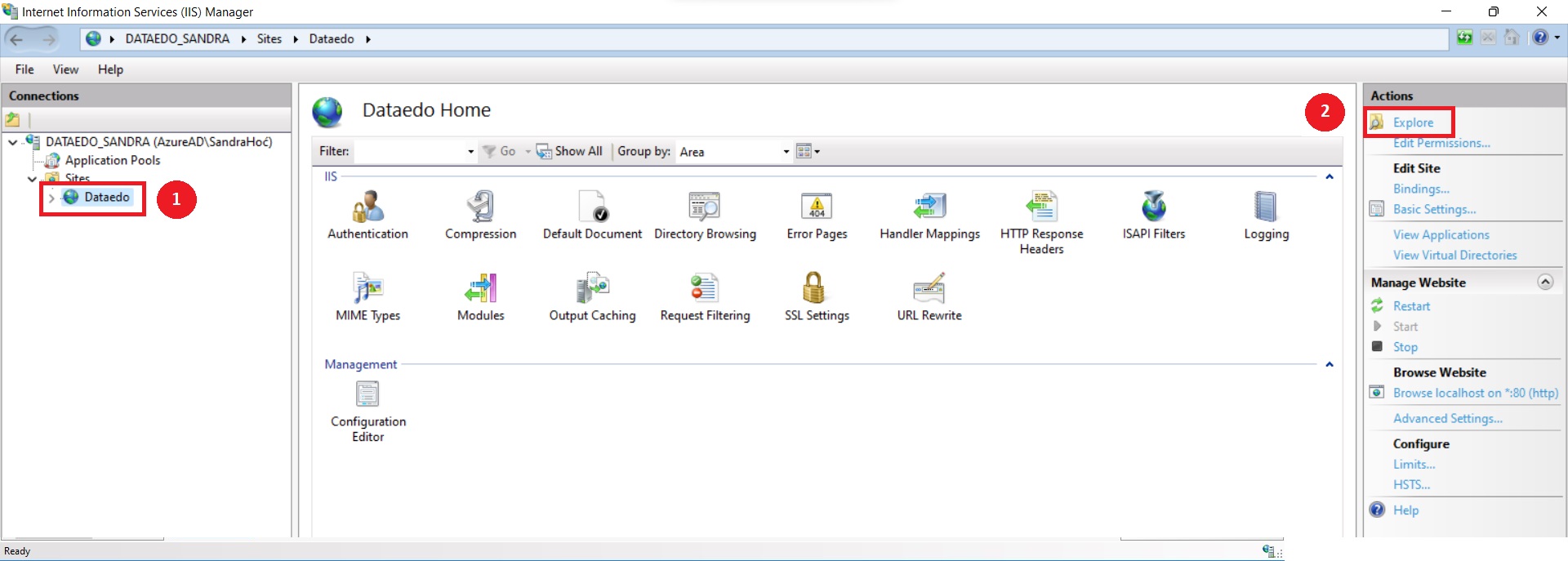Viewport: 1568px width, 561px height.
Task: Open the Error Pages feature
Action: (817, 216)
